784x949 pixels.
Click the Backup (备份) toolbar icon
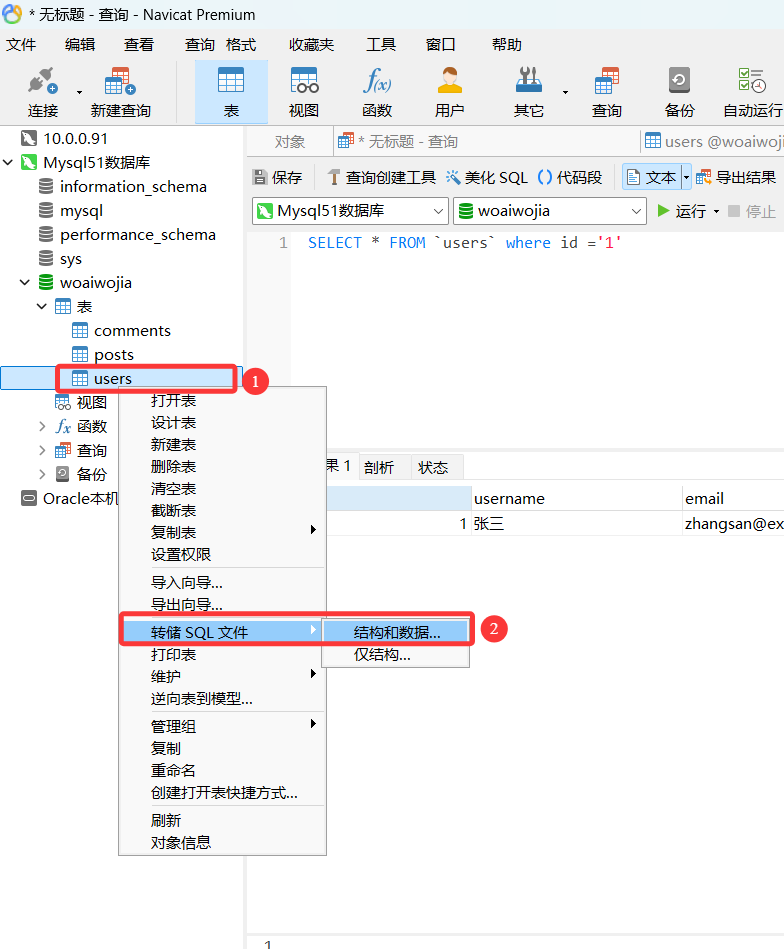pos(679,92)
